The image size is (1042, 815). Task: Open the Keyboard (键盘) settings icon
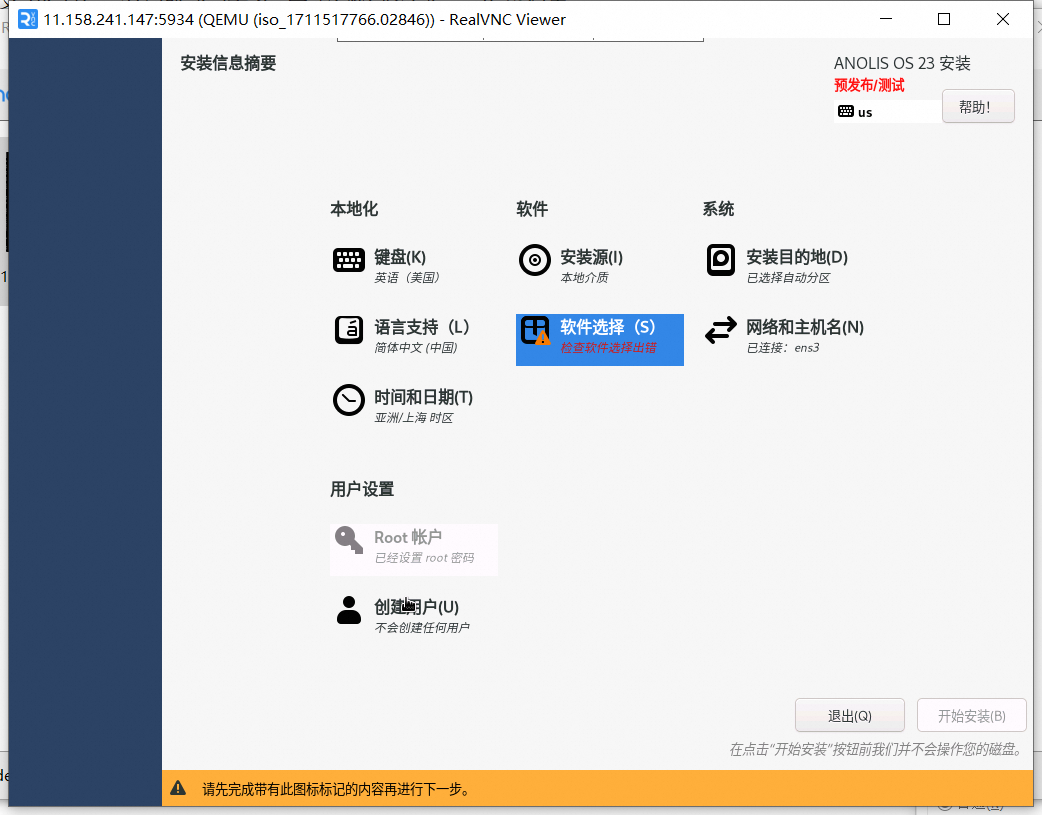pyautogui.click(x=349, y=260)
